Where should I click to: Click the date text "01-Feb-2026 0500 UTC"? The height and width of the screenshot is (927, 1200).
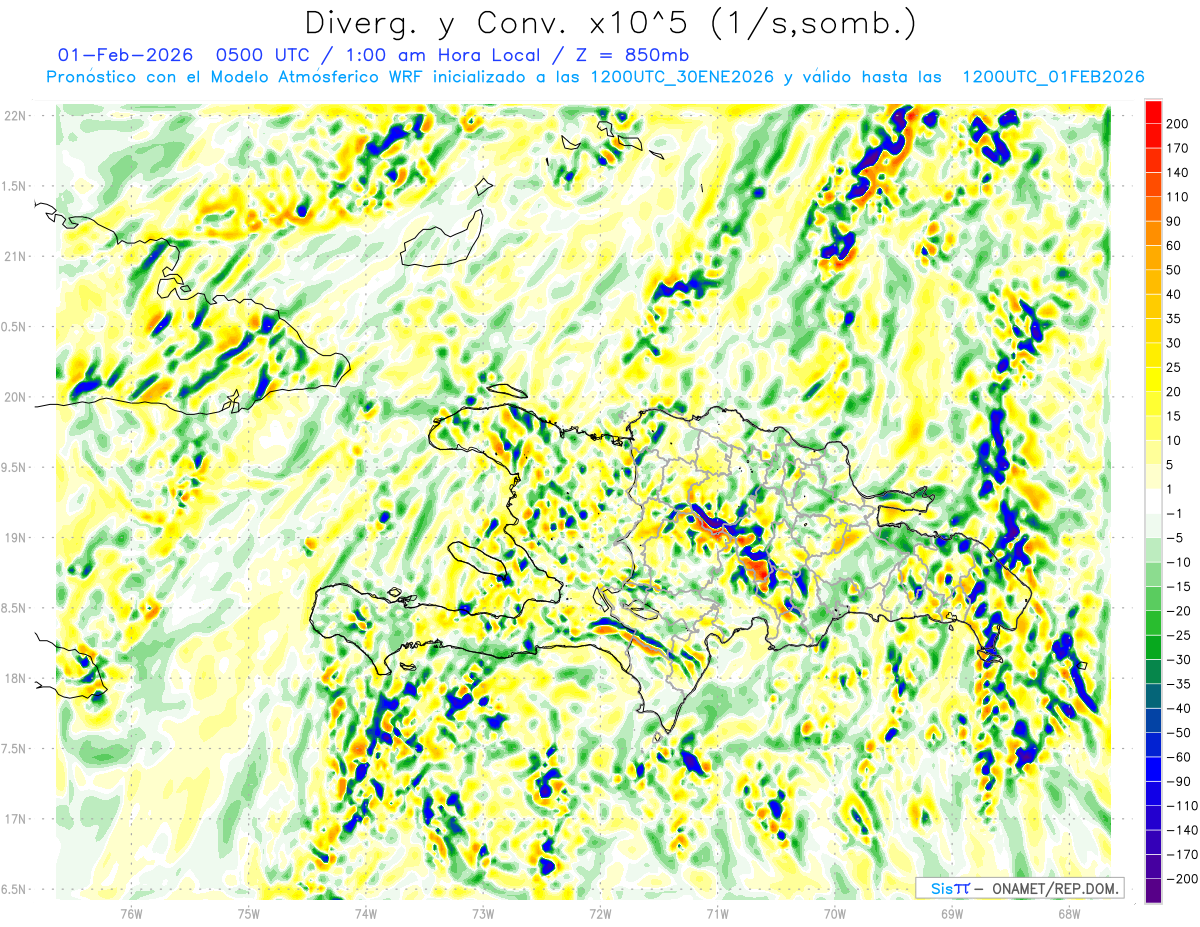(x=187, y=54)
